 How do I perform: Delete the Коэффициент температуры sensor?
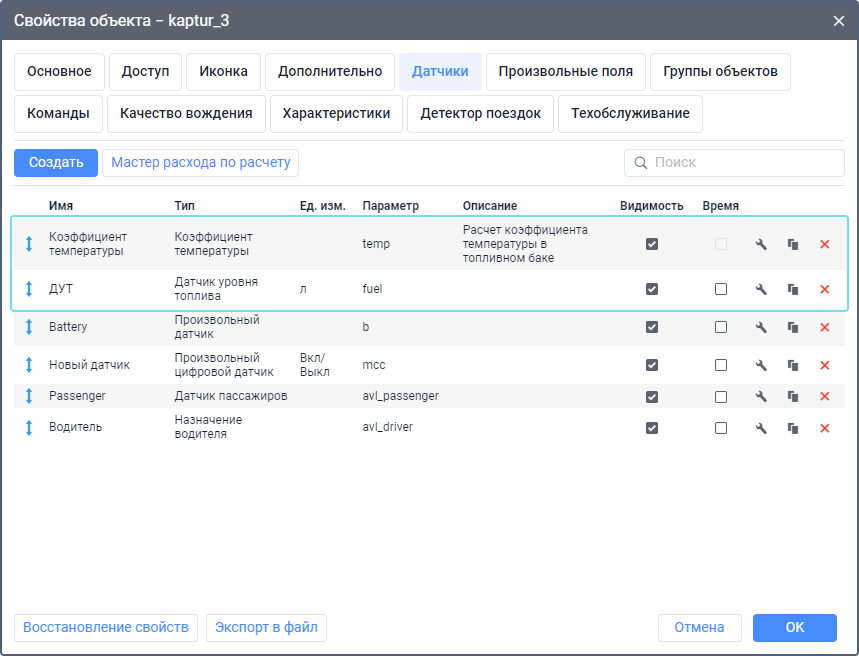pyautogui.click(x=825, y=244)
